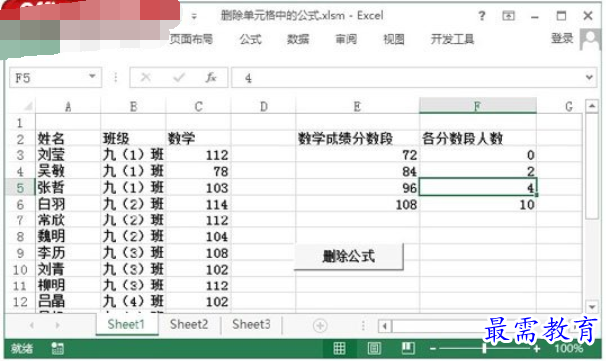Screen dimensions: 606x361
Task: Open the 数据 ribbon tab
Action: click(298, 39)
